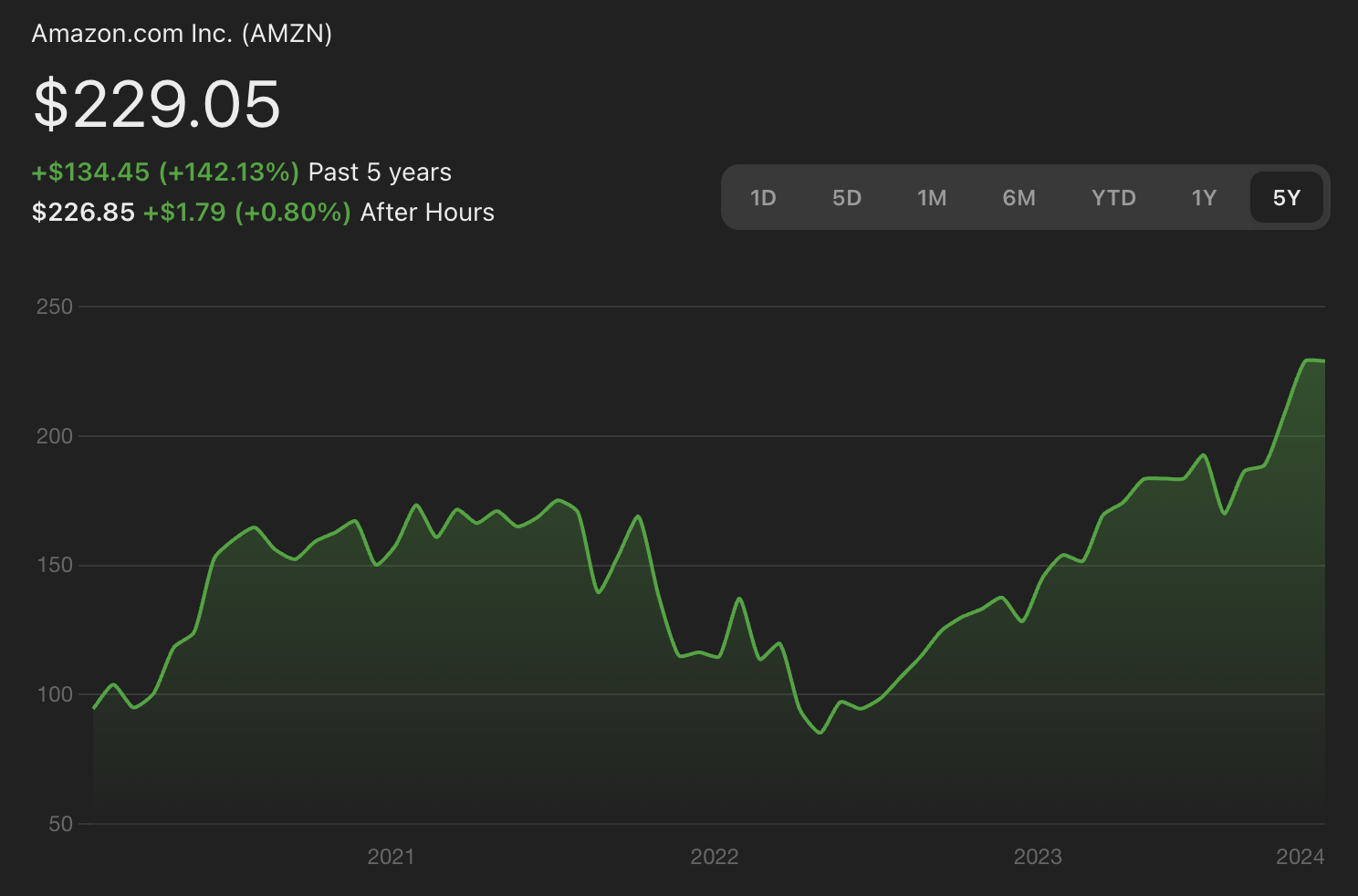
Task: Click the $229.05 current price
Action: 157,104
